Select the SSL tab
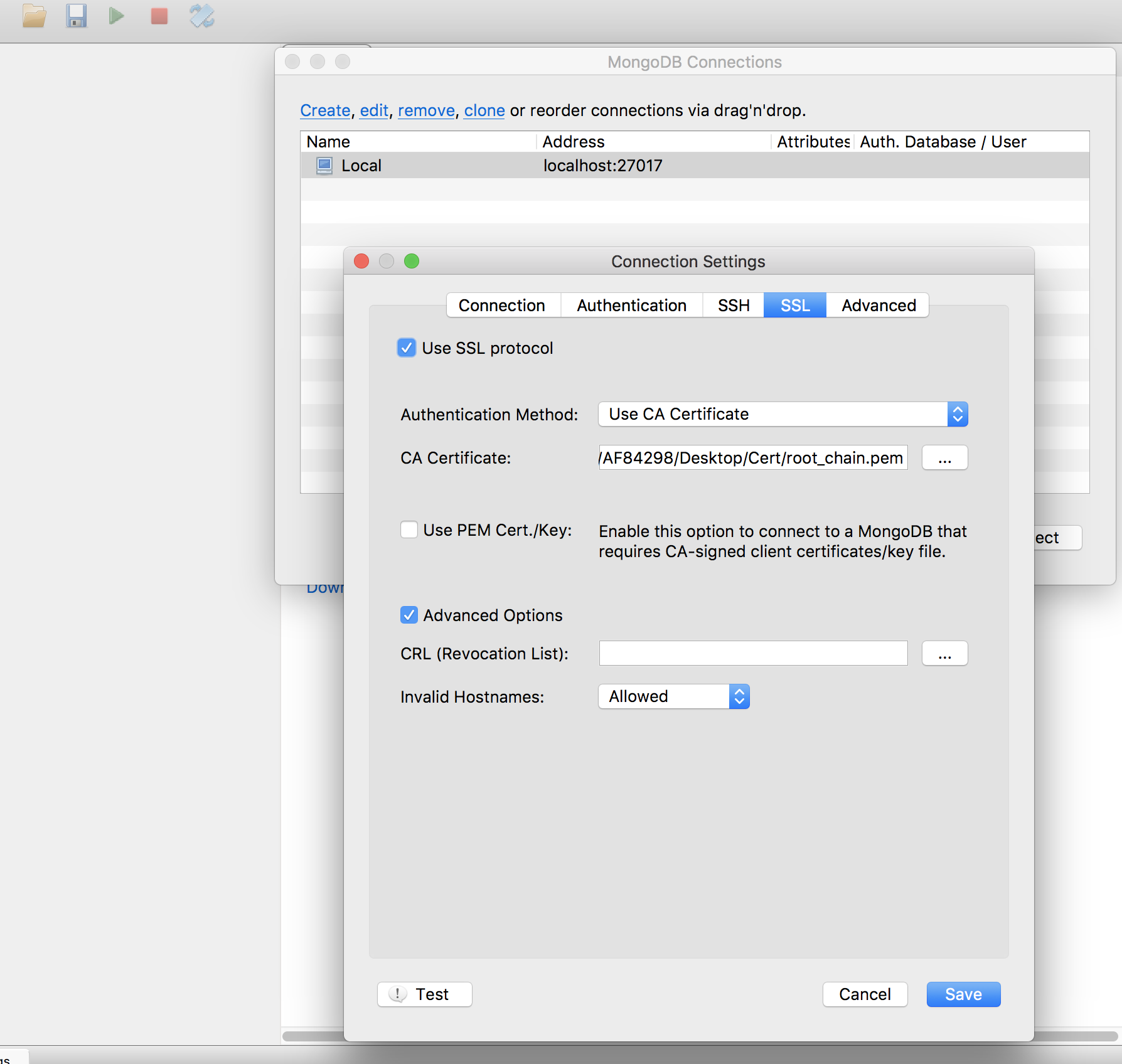The height and width of the screenshot is (1064, 1122). click(795, 306)
